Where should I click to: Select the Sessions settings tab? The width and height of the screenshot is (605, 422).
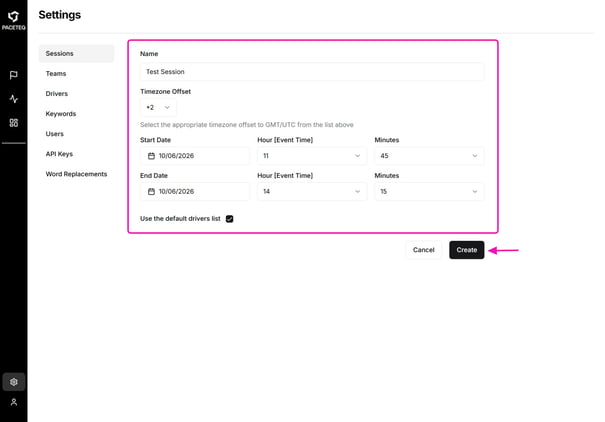point(76,53)
